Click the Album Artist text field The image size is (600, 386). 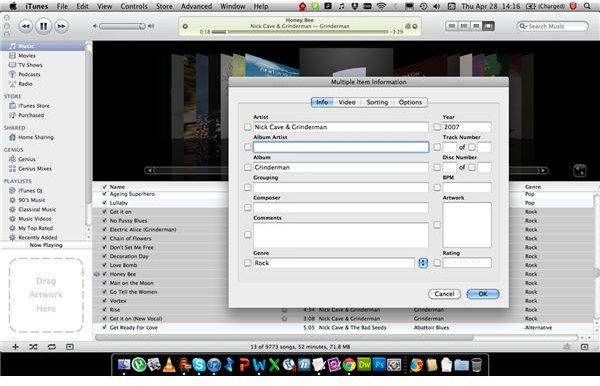coord(341,147)
